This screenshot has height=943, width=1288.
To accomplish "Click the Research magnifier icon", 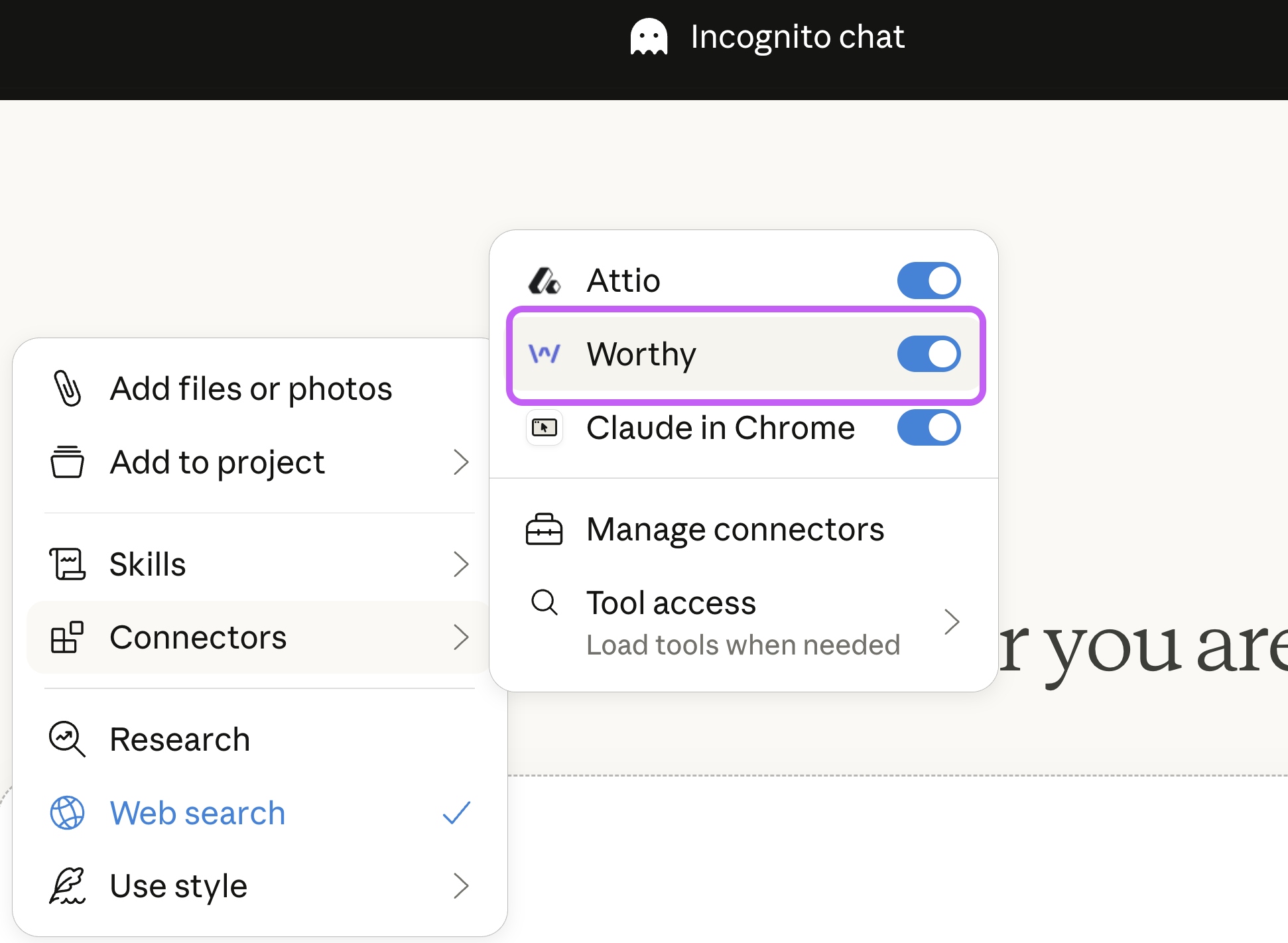I will 67,739.
